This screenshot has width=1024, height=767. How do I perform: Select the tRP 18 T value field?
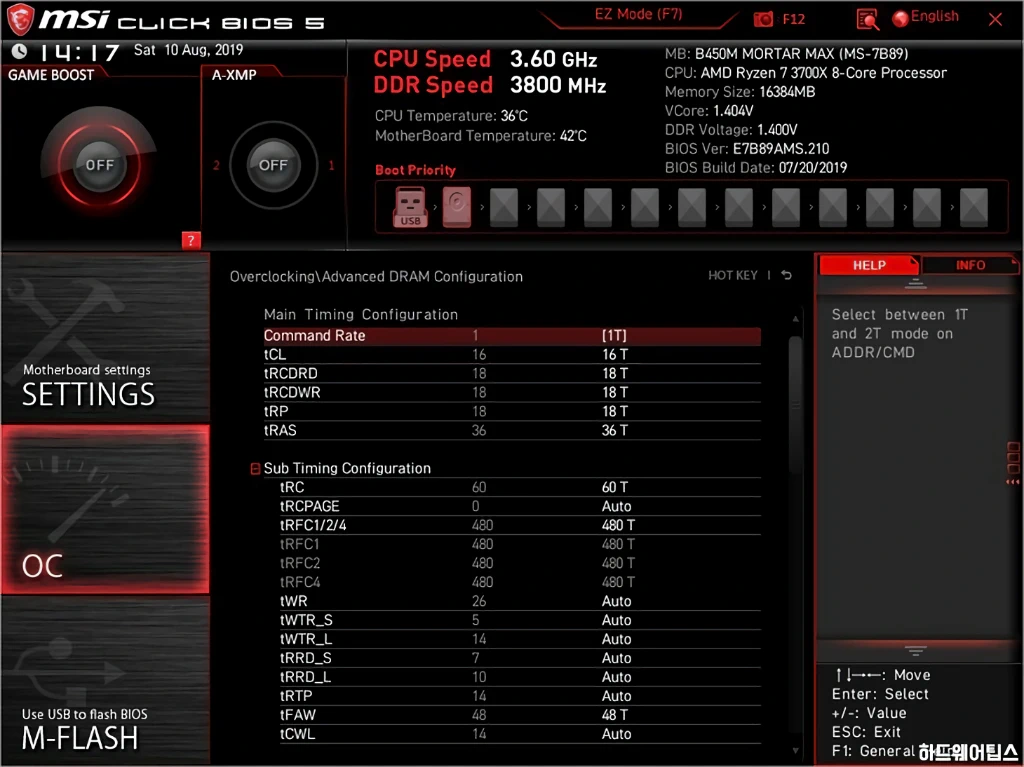pos(615,412)
